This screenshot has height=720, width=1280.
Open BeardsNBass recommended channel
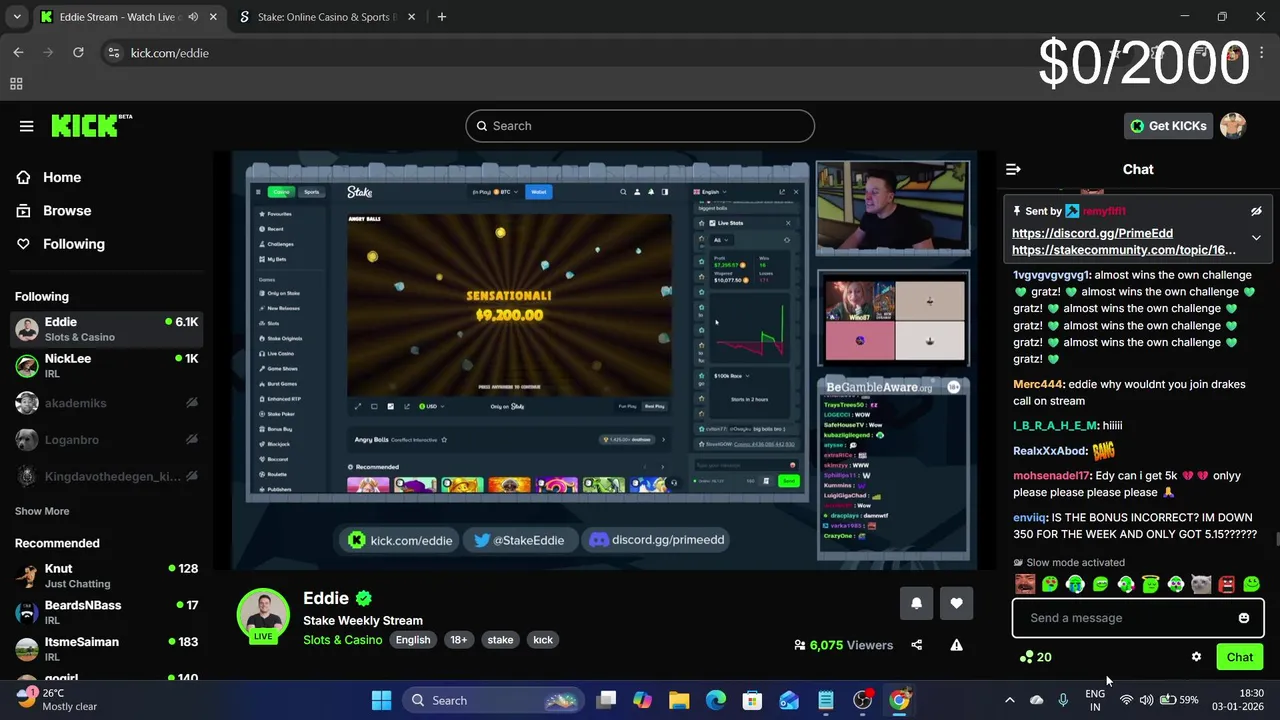pos(106,612)
